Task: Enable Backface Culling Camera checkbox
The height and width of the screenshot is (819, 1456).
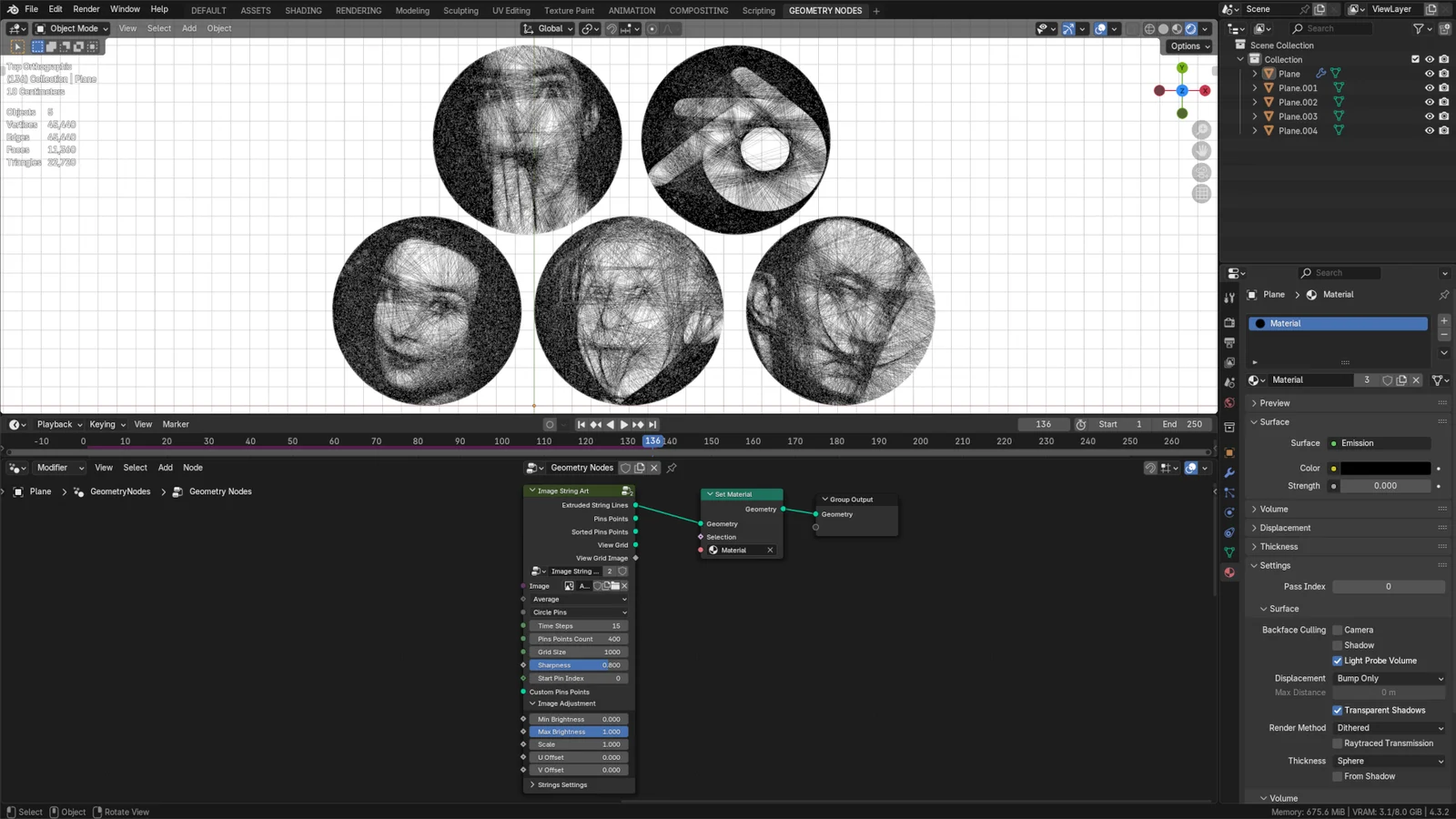Action: click(x=1338, y=630)
